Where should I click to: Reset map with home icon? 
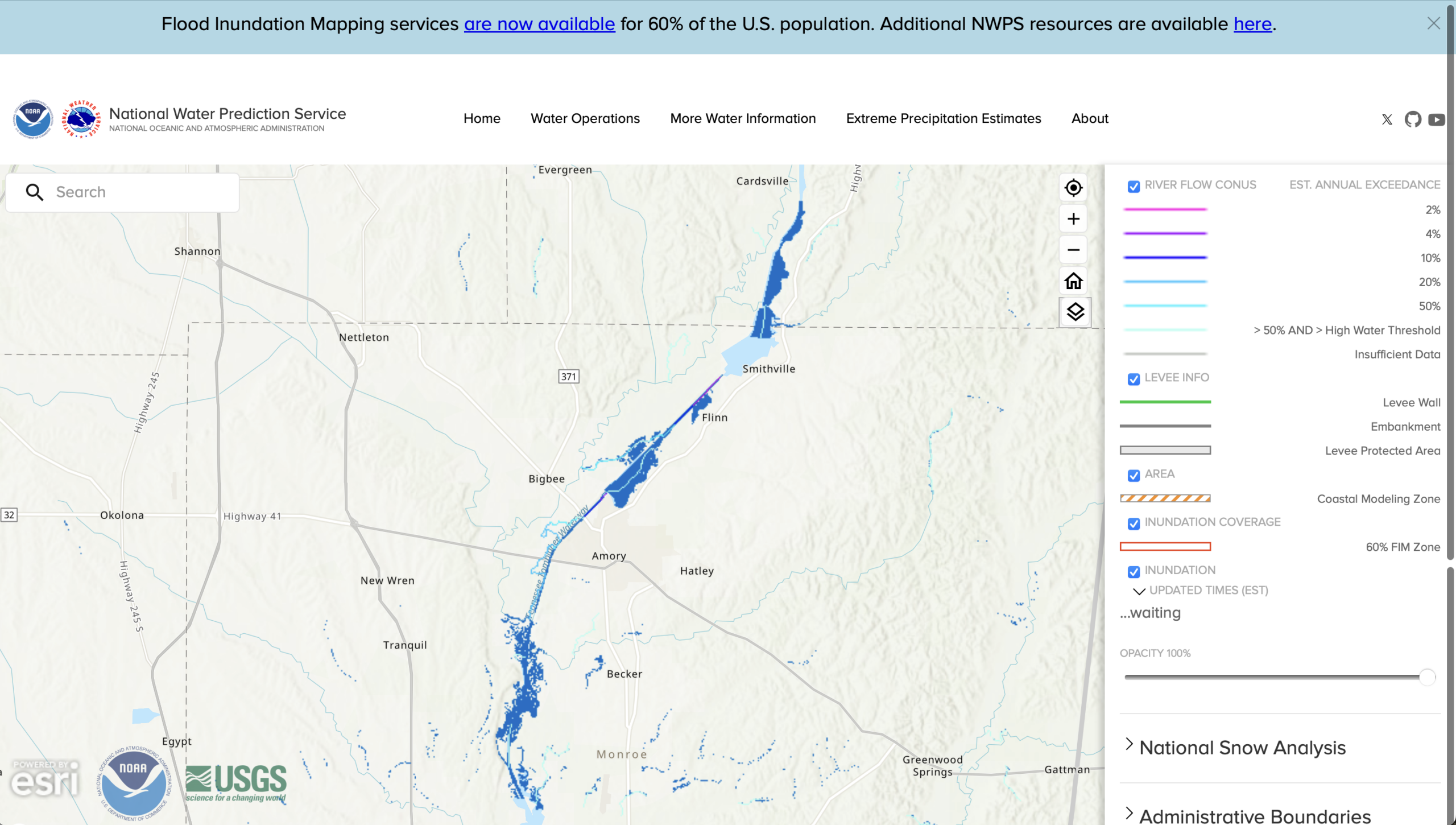tap(1073, 281)
